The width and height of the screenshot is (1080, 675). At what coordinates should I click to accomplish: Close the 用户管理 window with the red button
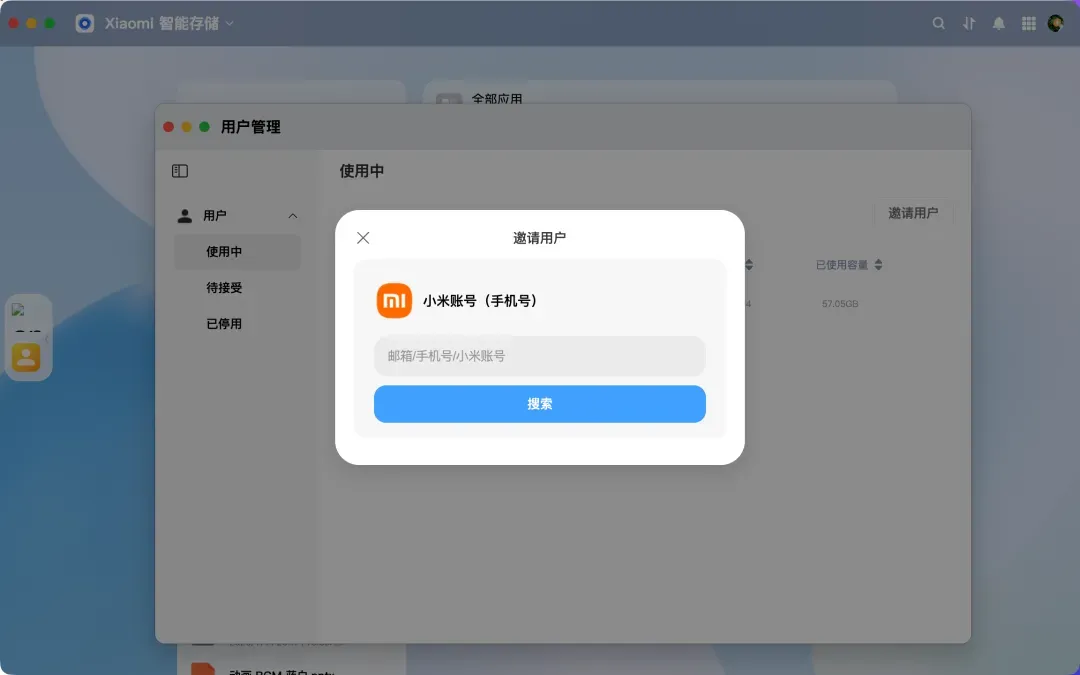point(168,127)
